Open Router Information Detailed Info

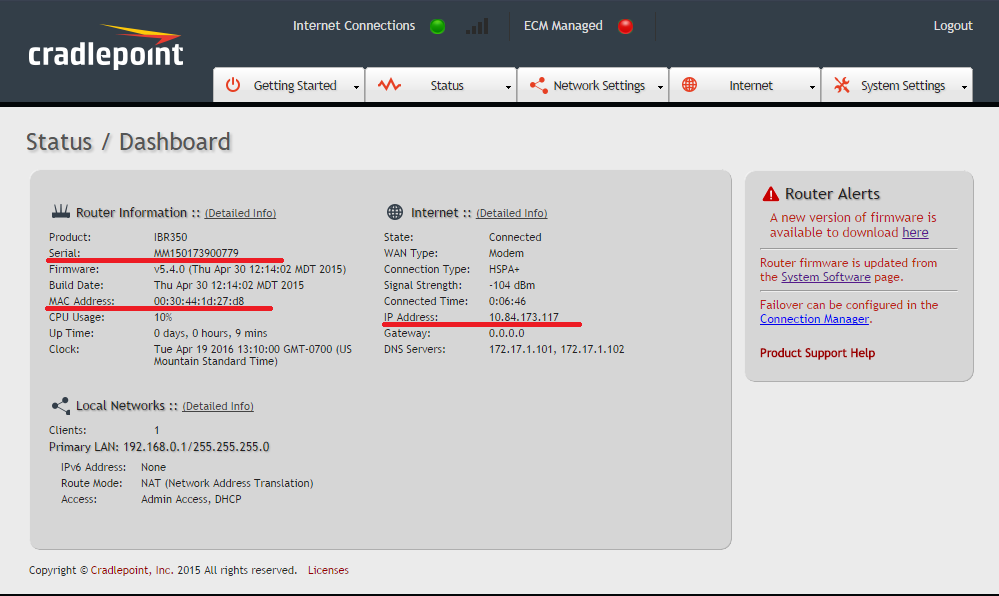click(240, 213)
